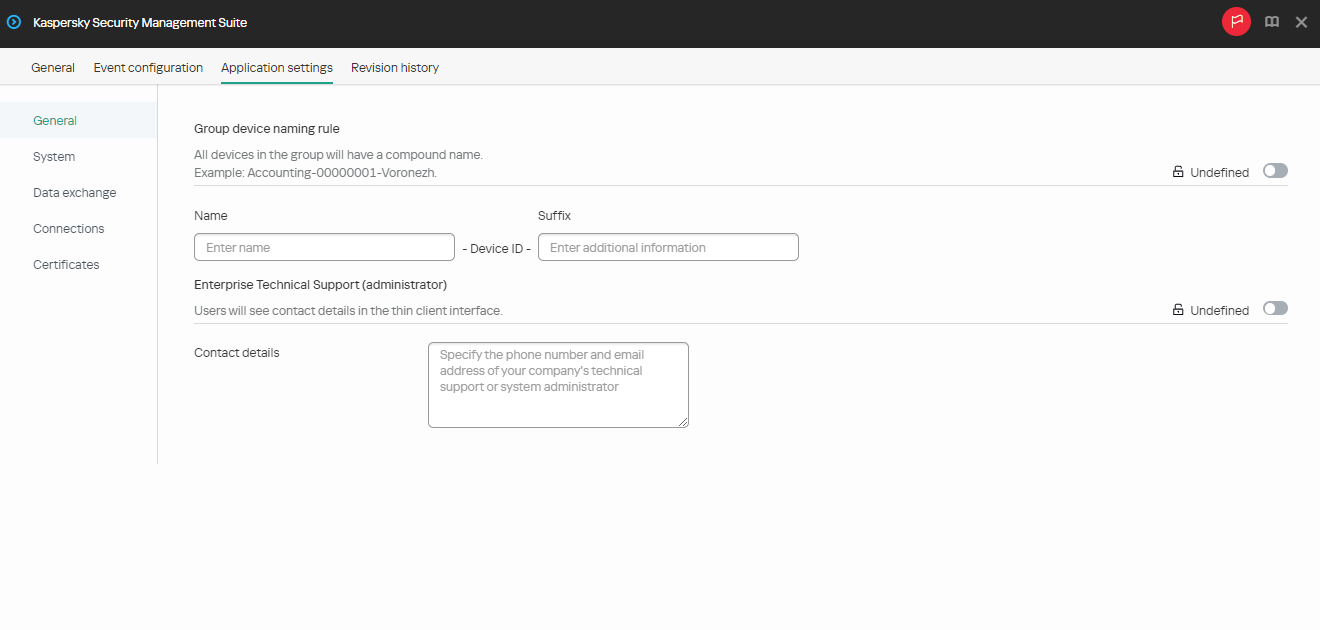Viewport: 1320px width, 630px height.
Task: Click the Suffix additional information field
Action: (x=668, y=246)
